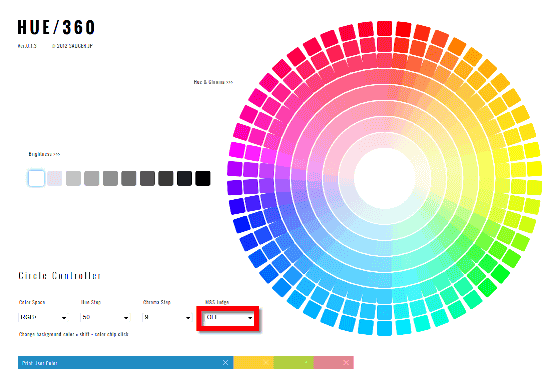Pick the pure red outer wheel chip
Viewport: 560px width, 369px height.
(403, 29)
